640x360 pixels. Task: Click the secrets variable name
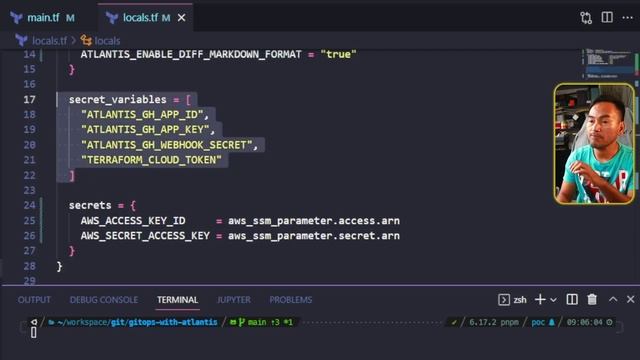click(x=90, y=205)
